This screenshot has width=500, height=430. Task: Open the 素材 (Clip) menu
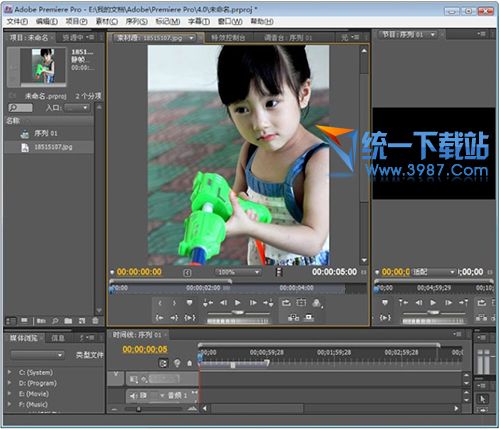coord(107,22)
